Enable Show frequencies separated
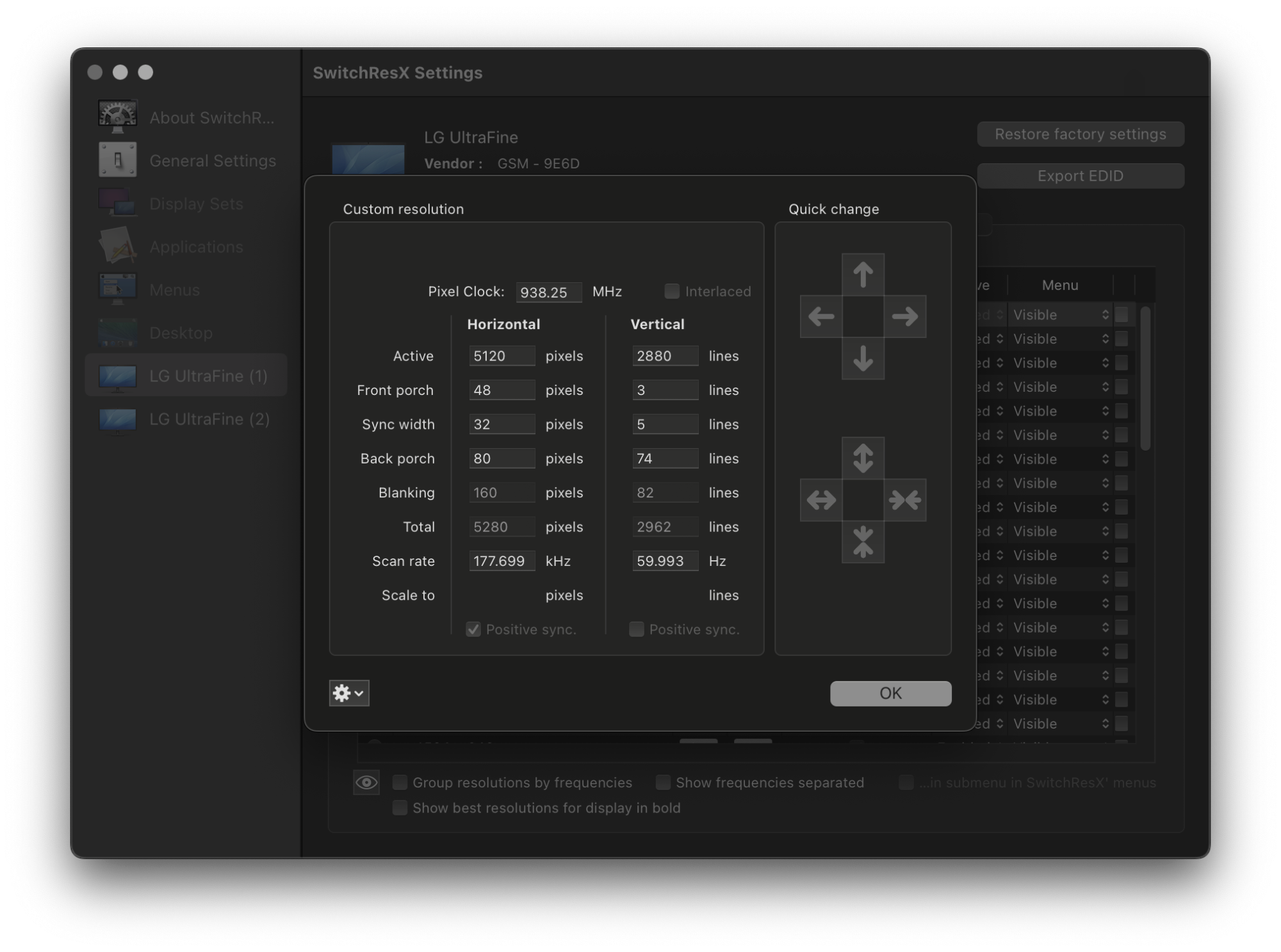 tap(663, 782)
